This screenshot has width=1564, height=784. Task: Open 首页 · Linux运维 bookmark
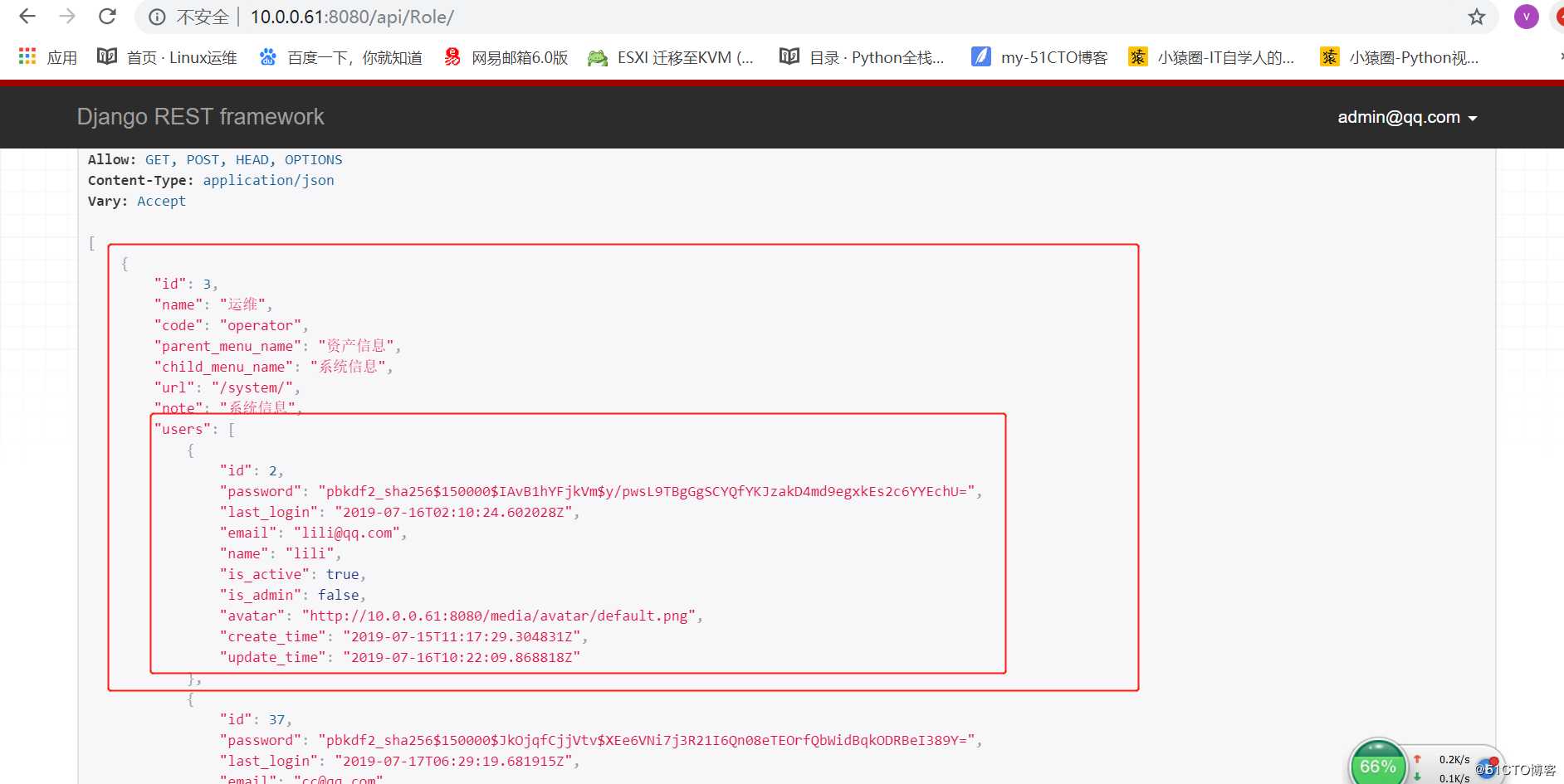tap(167, 57)
